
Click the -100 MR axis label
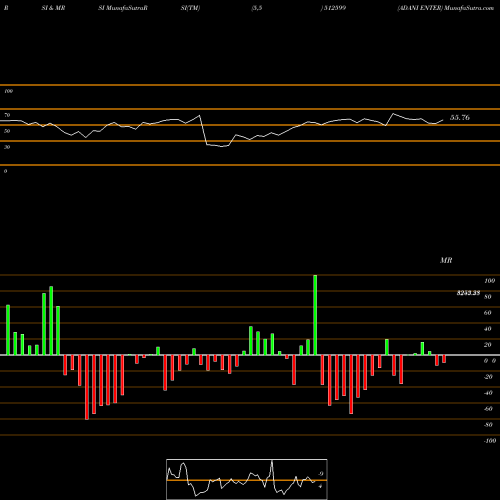[490, 441]
